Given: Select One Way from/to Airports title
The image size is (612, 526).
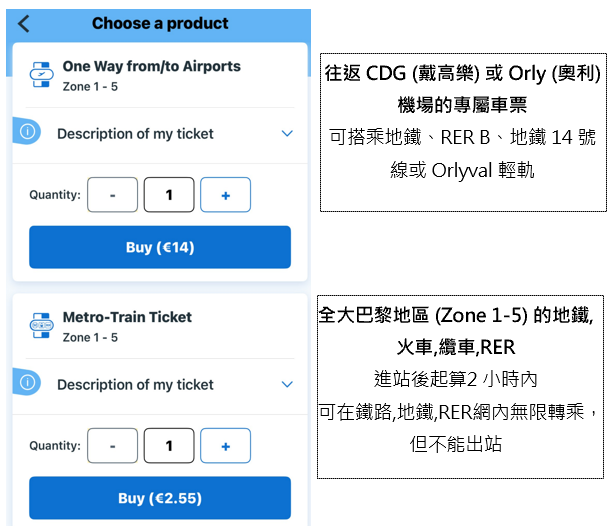Looking at the screenshot, I should pos(151,67).
